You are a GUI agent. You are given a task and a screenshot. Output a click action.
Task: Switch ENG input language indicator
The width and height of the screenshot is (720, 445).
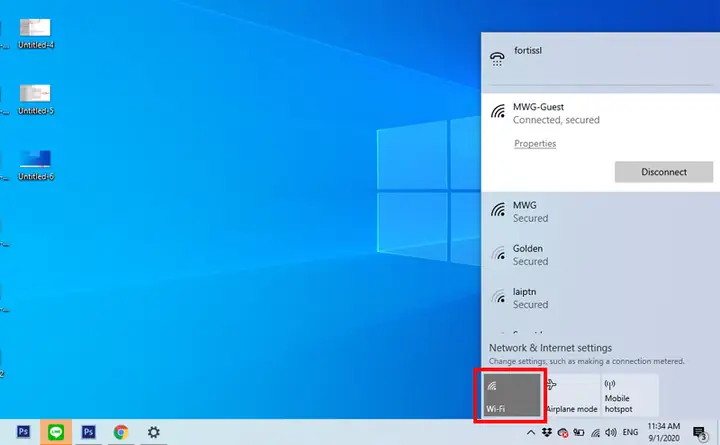pyautogui.click(x=630, y=432)
